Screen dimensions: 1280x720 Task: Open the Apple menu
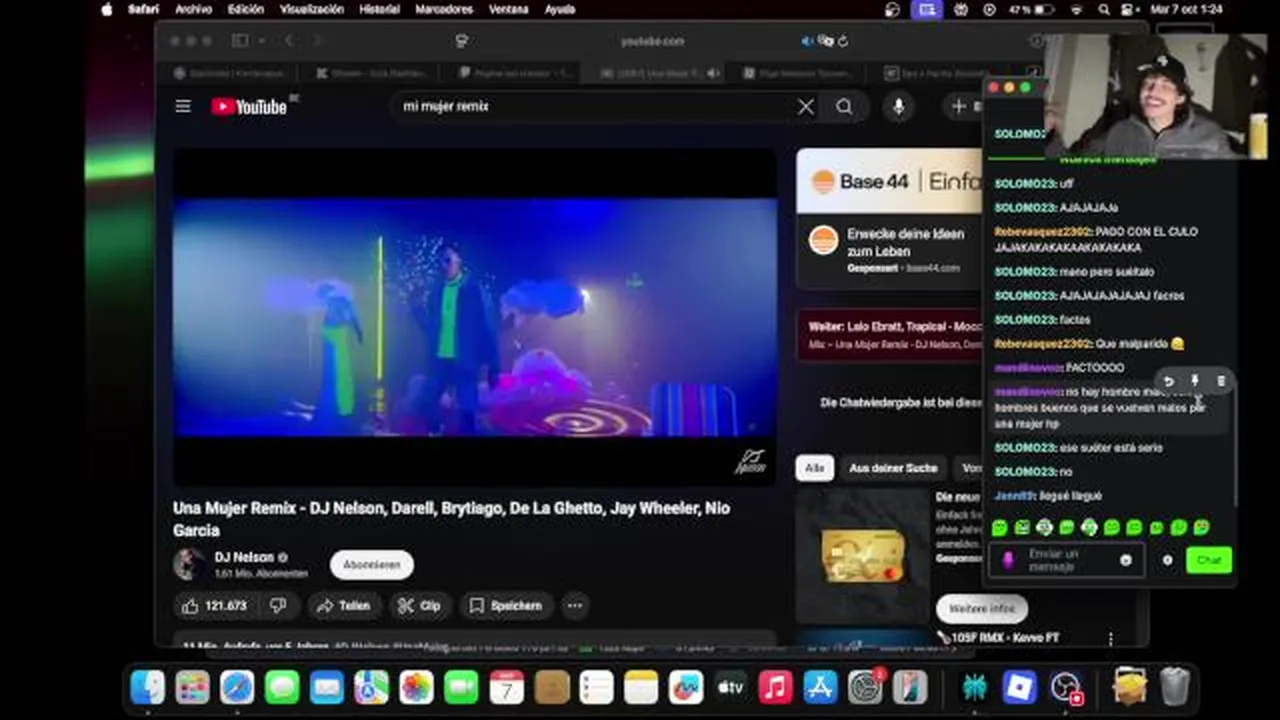tap(107, 9)
